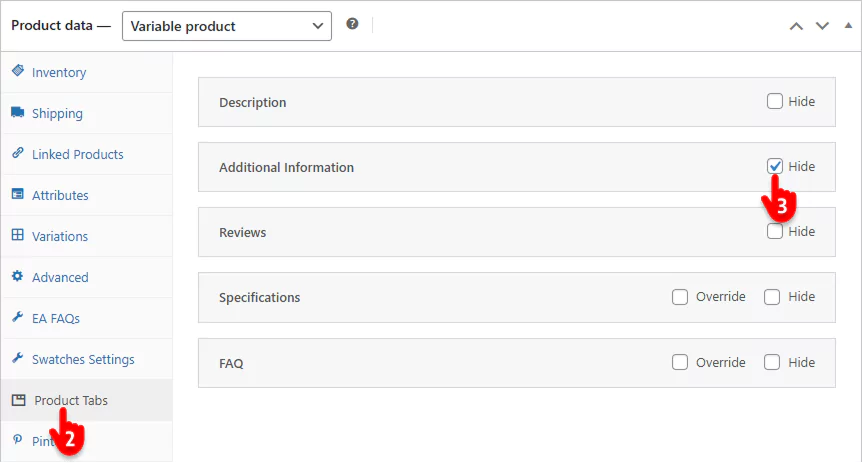Click the EA FAQs wrench icon

coord(17,318)
